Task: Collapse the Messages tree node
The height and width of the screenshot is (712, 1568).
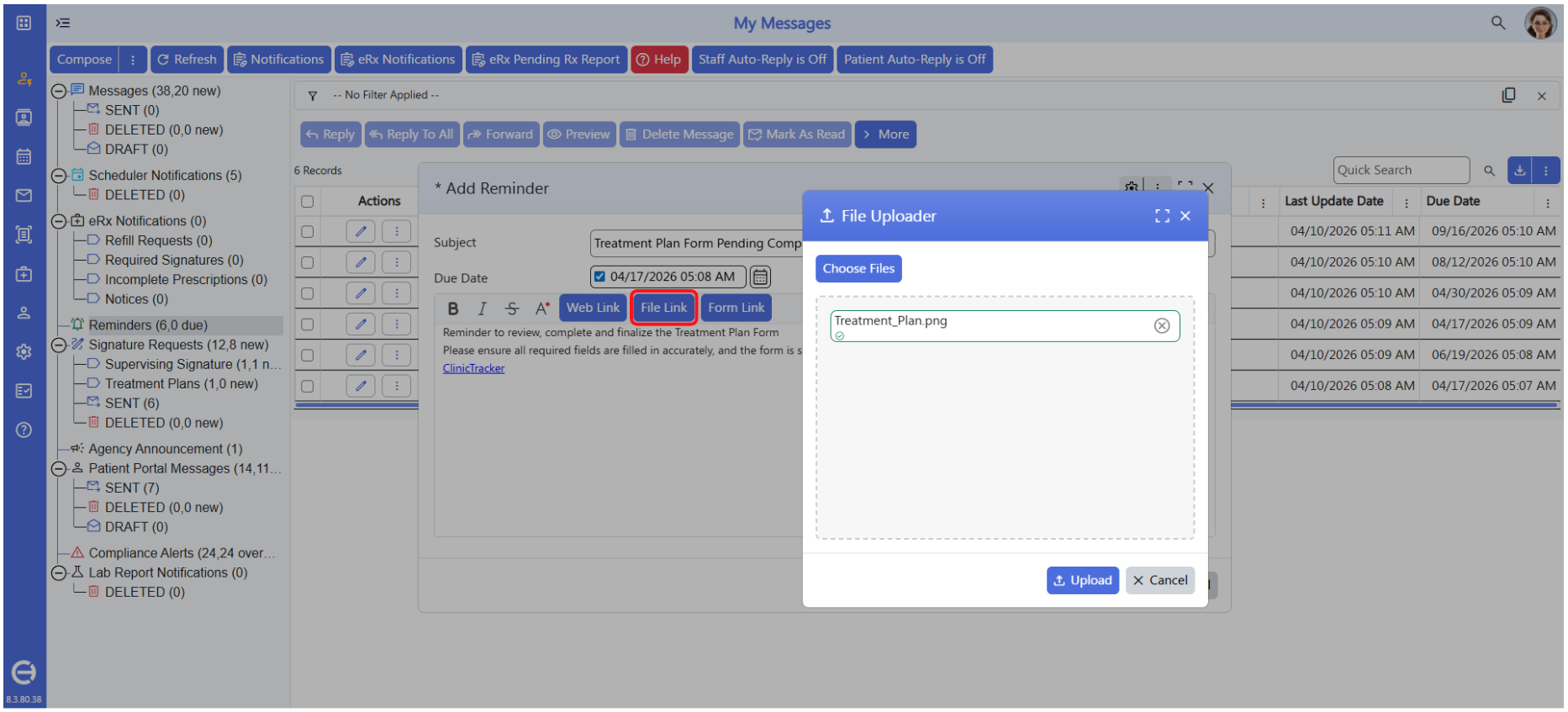Action: point(59,91)
